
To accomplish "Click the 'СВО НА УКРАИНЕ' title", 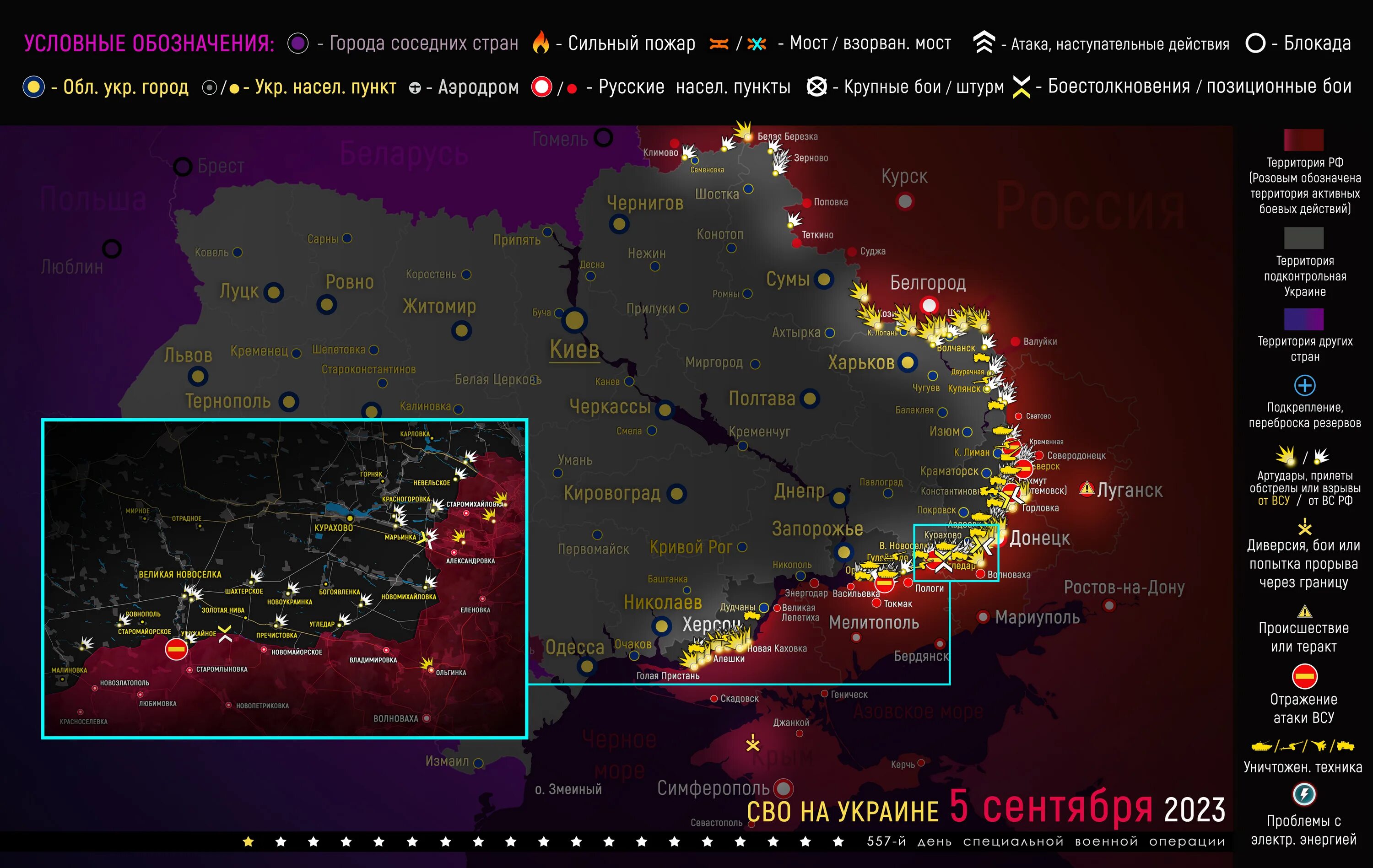I will pos(843,812).
